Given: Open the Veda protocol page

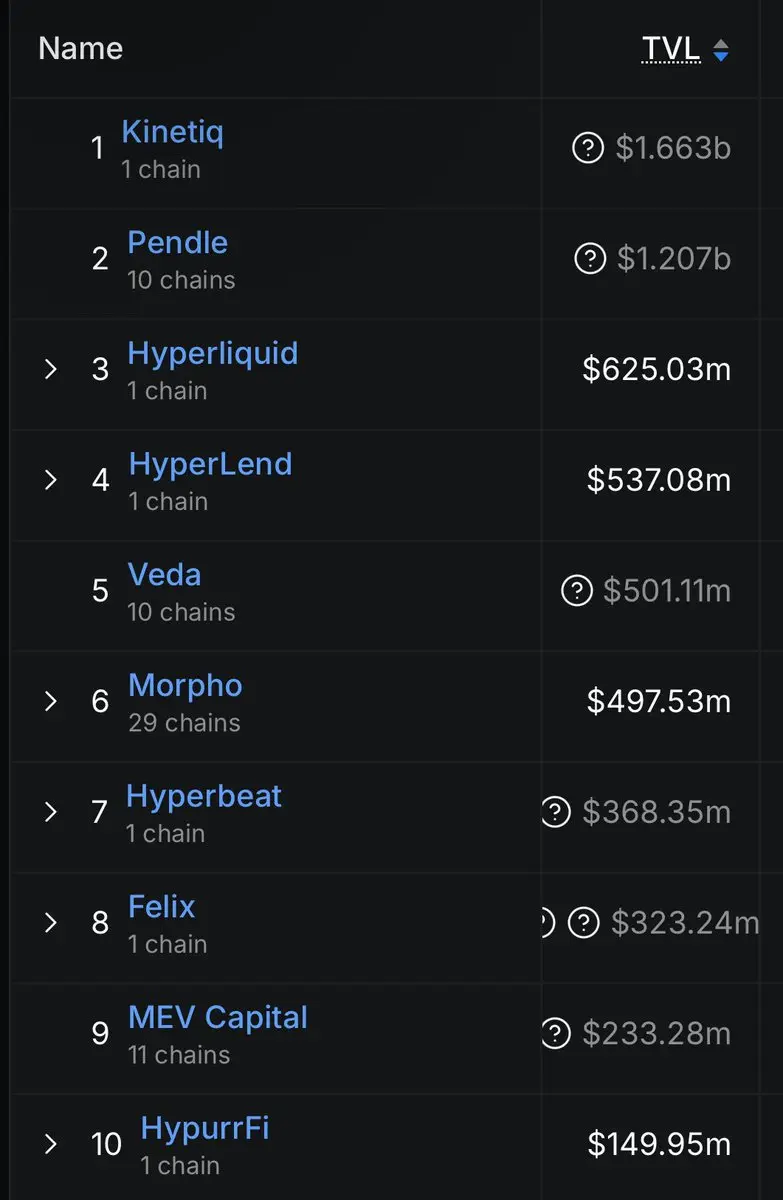Looking at the screenshot, I should pos(164,575).
